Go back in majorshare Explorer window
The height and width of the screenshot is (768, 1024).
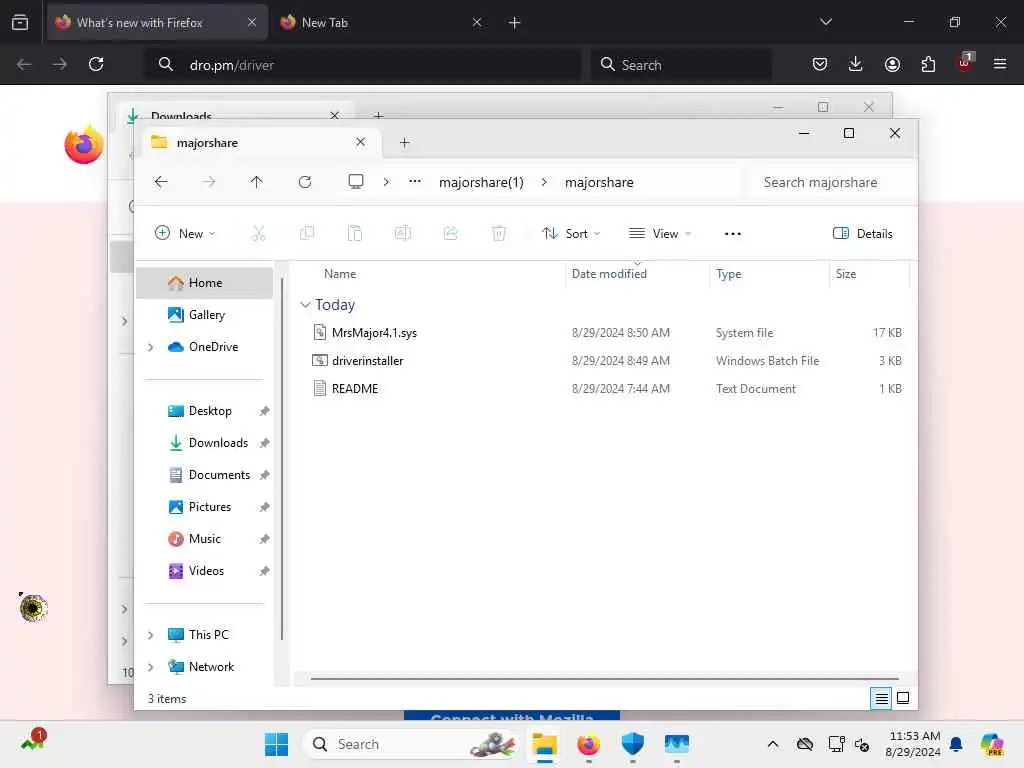pos(161,182)
